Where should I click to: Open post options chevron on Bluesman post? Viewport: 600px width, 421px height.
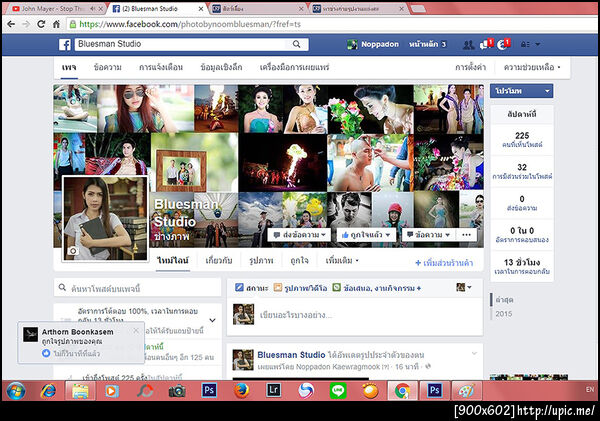(x=474, y=354)
